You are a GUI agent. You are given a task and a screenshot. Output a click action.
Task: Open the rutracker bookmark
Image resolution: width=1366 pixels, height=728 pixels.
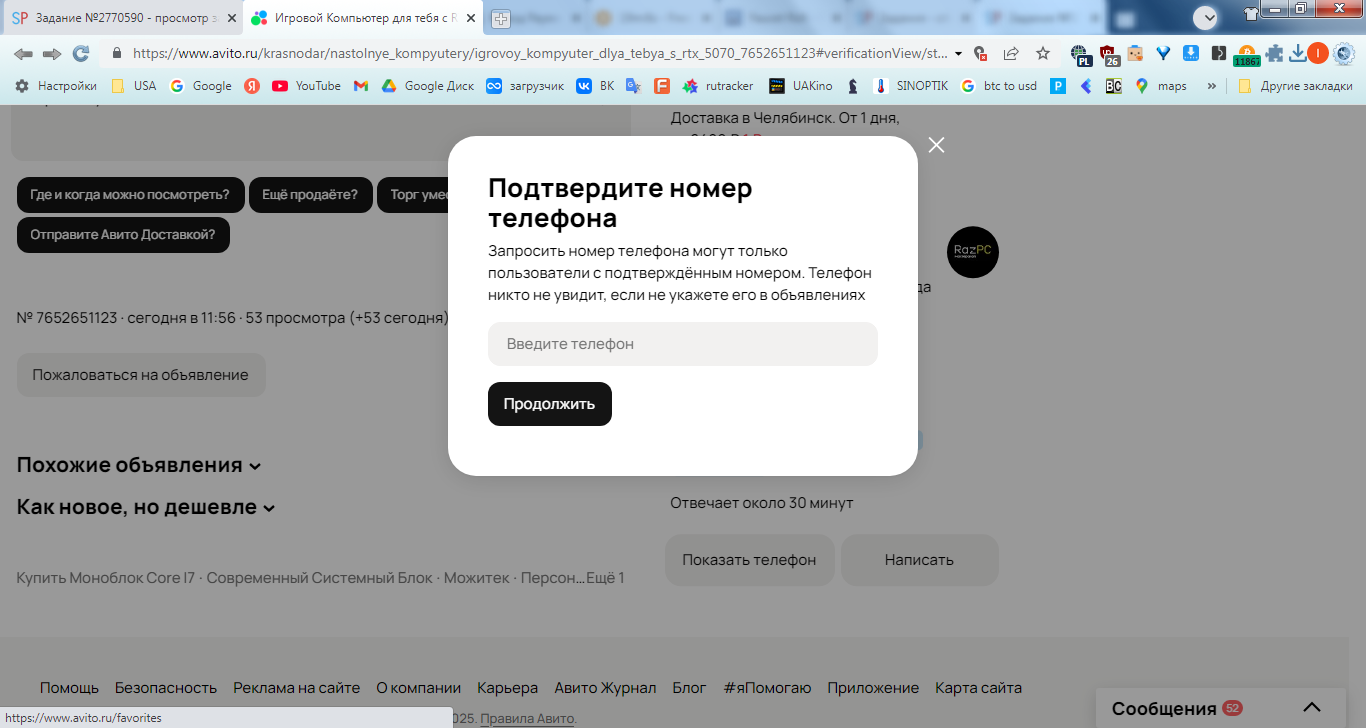[718, 86]
